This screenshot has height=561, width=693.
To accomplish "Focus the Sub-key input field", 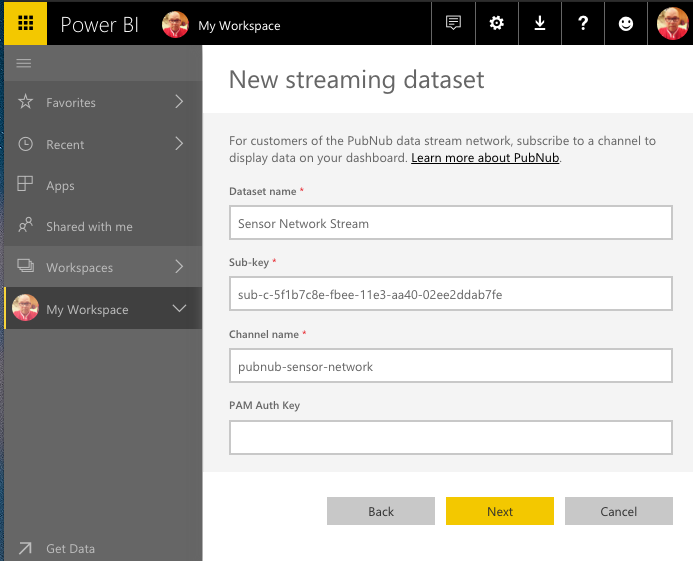I will (x=451, y=294).
